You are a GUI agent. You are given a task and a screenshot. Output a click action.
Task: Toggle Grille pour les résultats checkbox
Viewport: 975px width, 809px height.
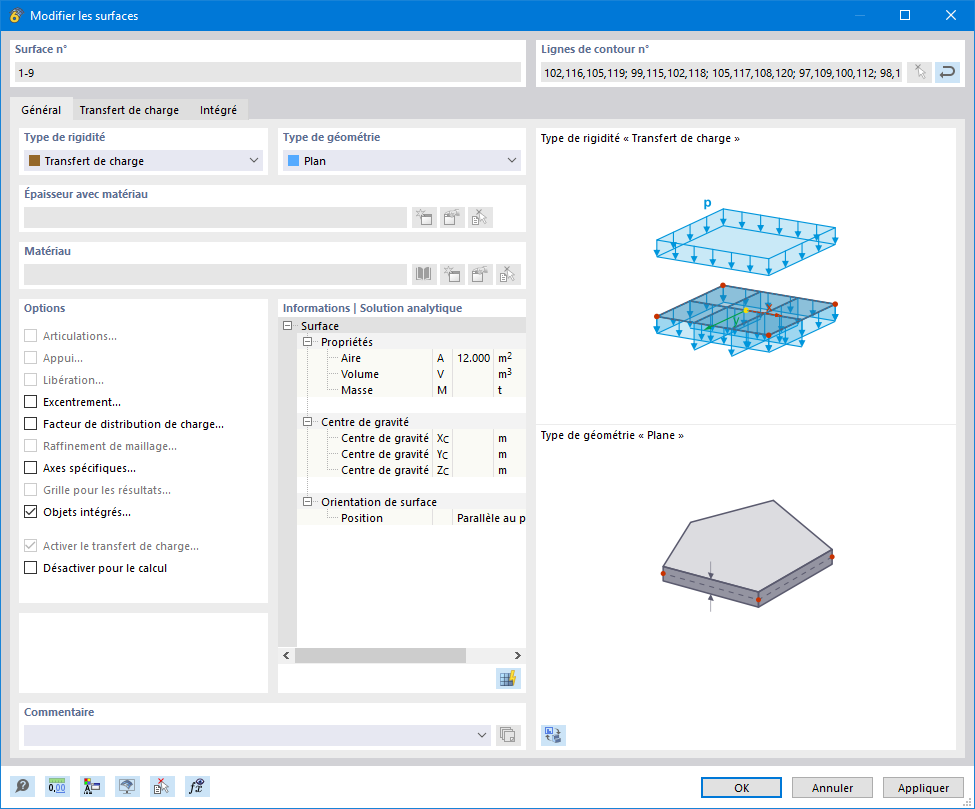point(30,490)
